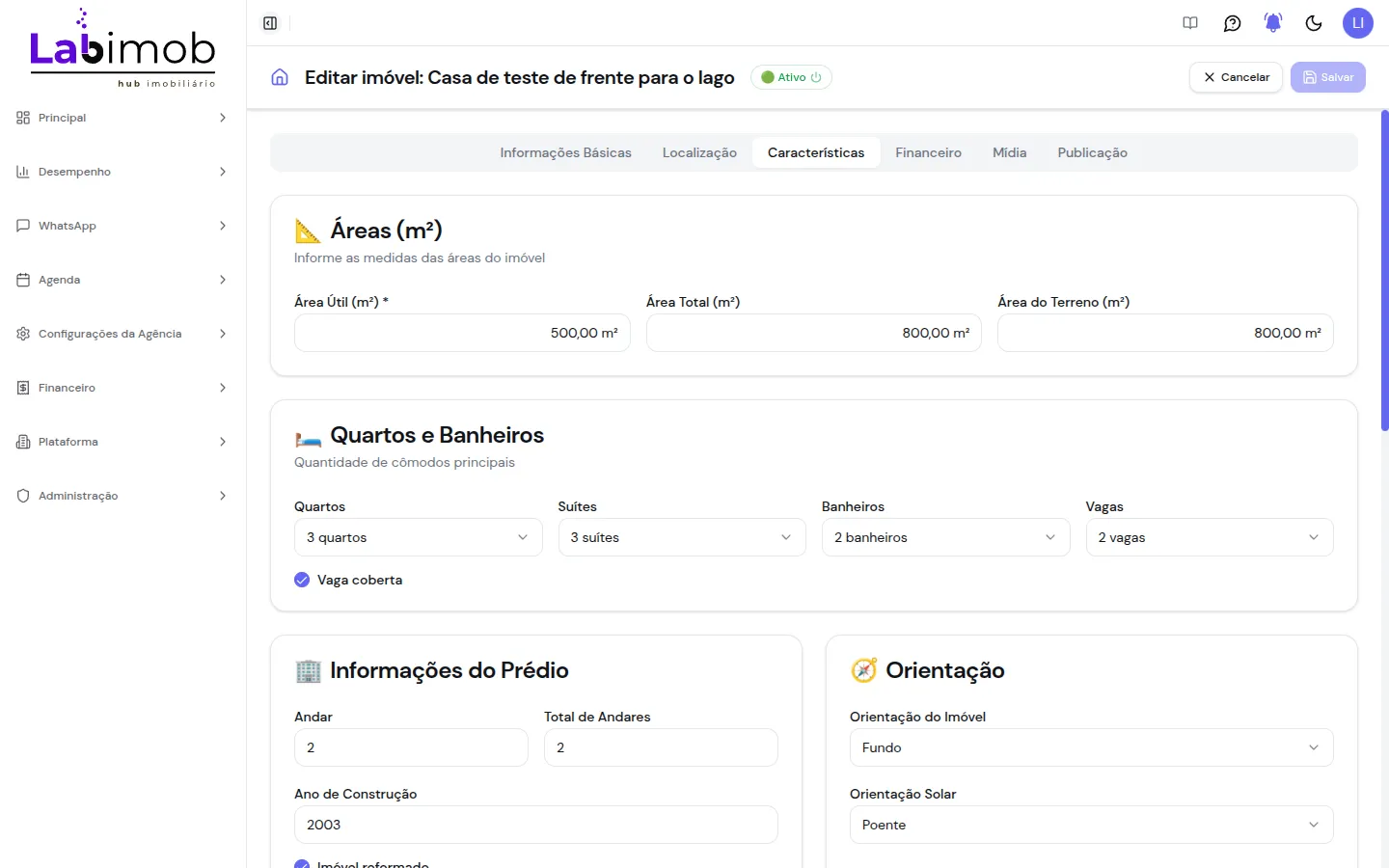Click the Área do Terreno input field
Viewport: 1389px width, 868px height.
(1165, 333)
